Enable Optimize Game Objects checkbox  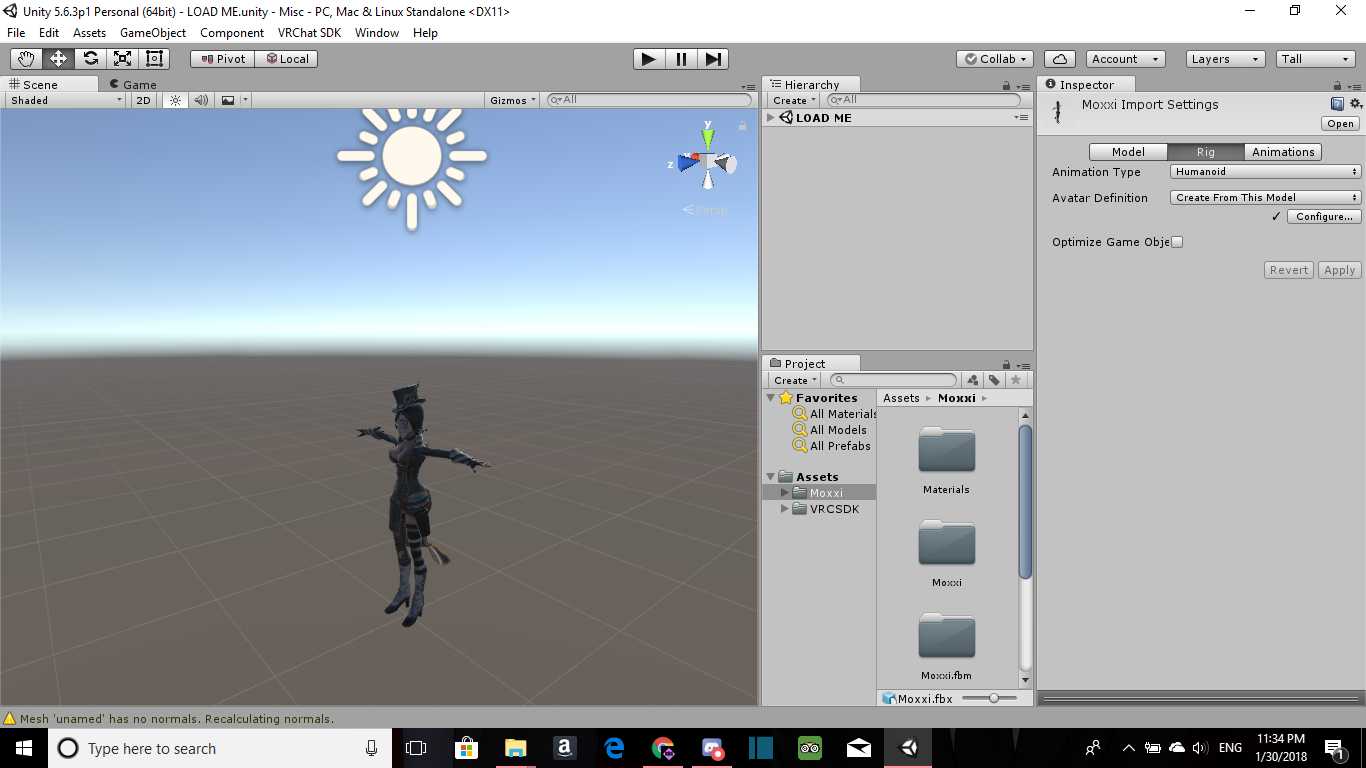pos(1177,242)
